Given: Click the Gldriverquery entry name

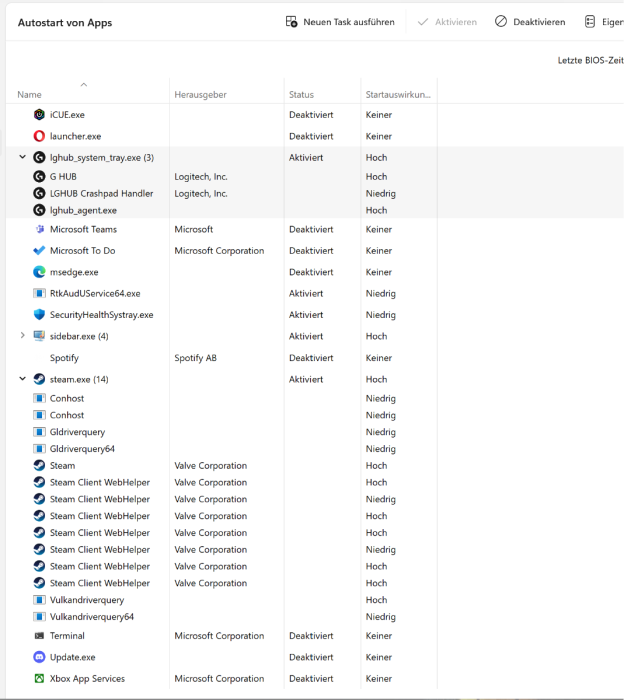Looking at the screenshot, I should point(78,432).
